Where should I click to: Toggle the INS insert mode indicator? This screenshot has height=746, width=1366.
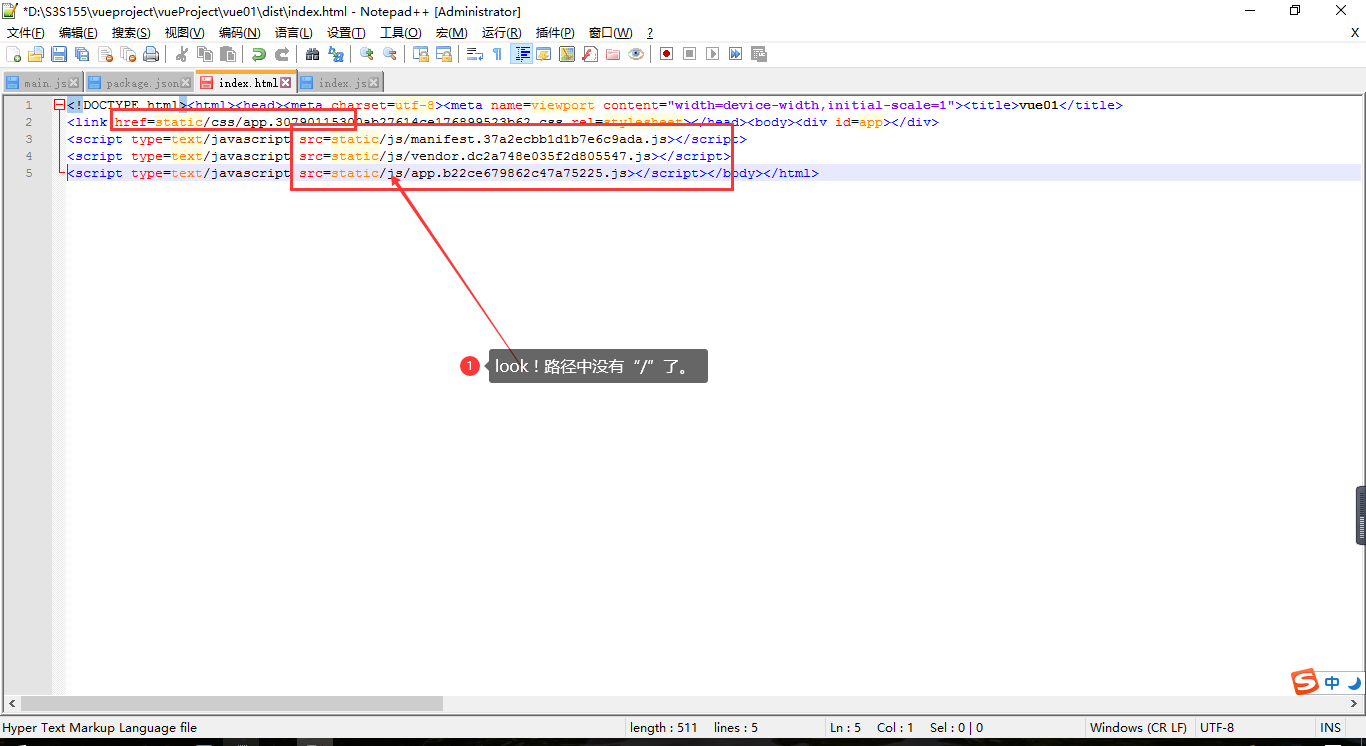[1330, 728]
